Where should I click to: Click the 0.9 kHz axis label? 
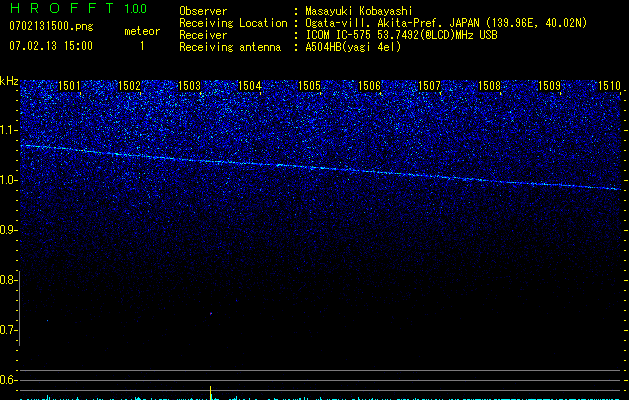point(8,230)
